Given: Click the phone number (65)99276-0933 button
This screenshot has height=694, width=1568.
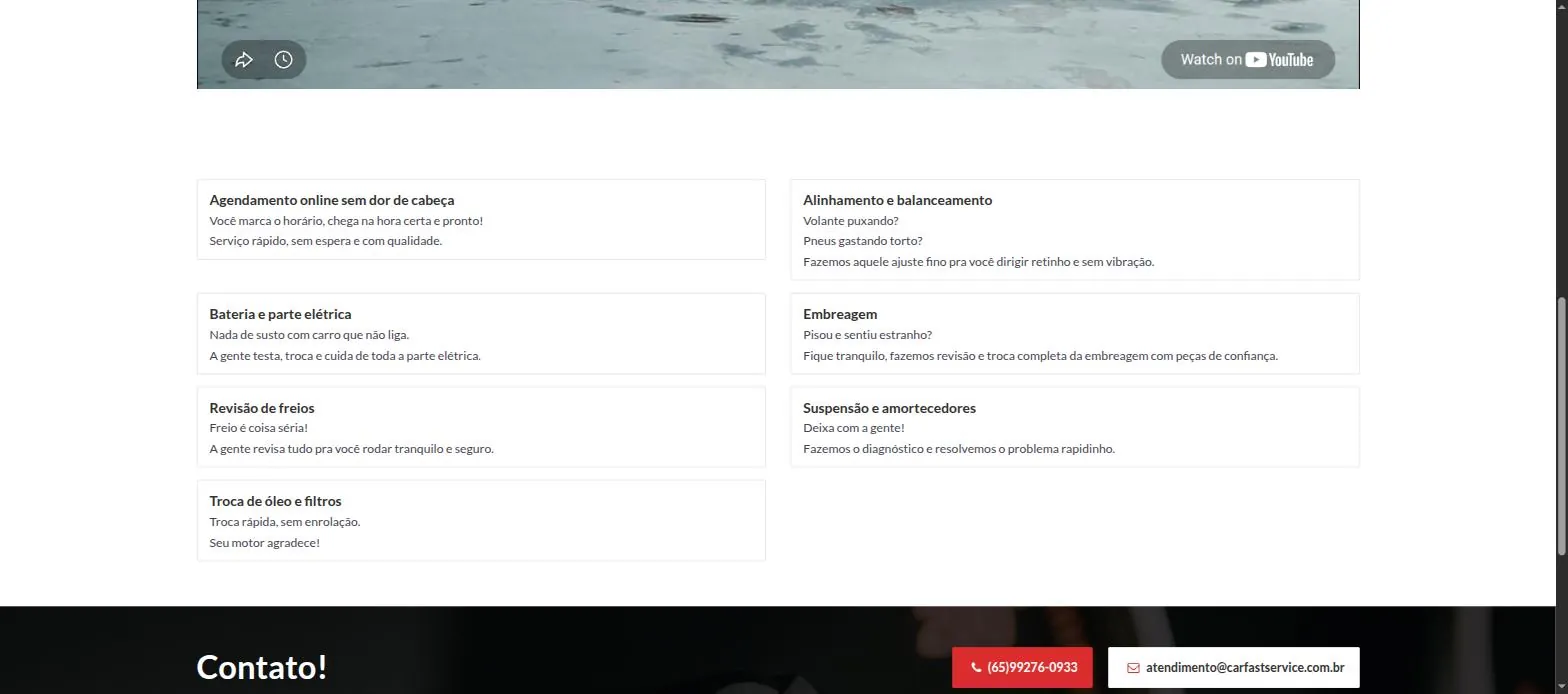Looking at the screenshot, I should (x=1022, y=667).
